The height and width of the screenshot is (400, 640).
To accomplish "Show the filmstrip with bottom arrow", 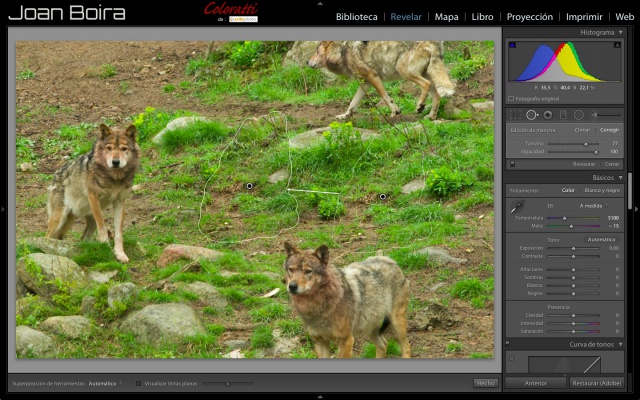I will [320, 397].
